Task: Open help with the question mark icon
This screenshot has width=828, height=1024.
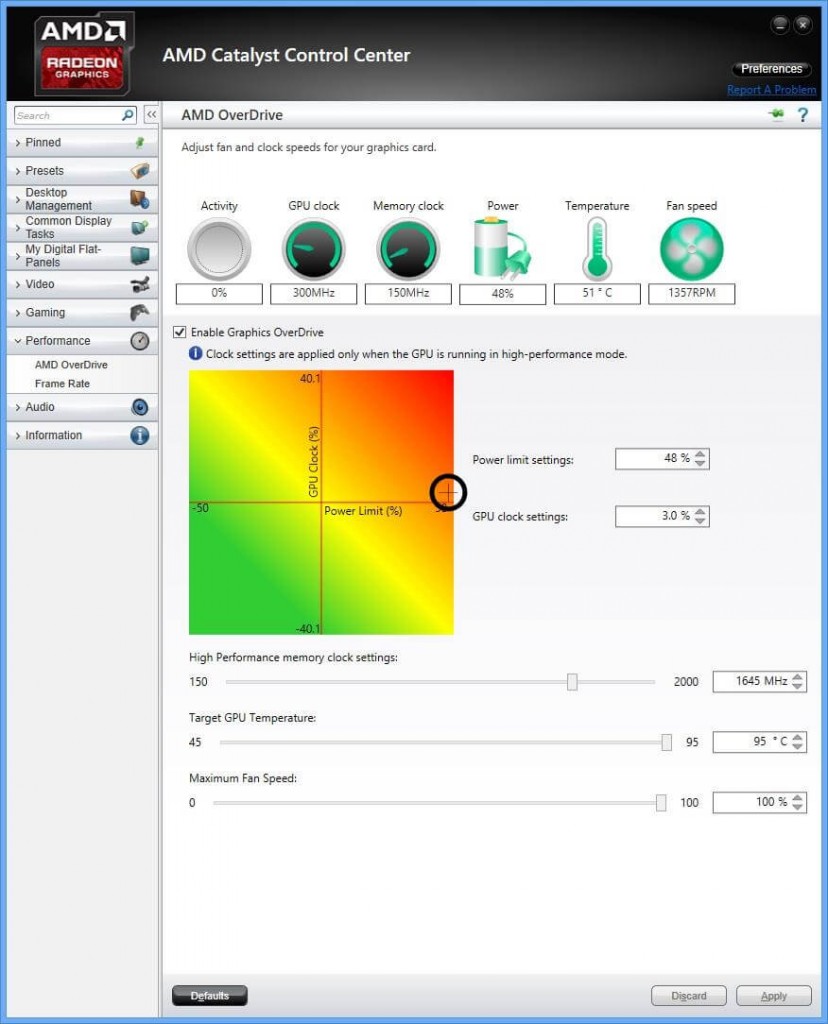Action: (803, 115)
